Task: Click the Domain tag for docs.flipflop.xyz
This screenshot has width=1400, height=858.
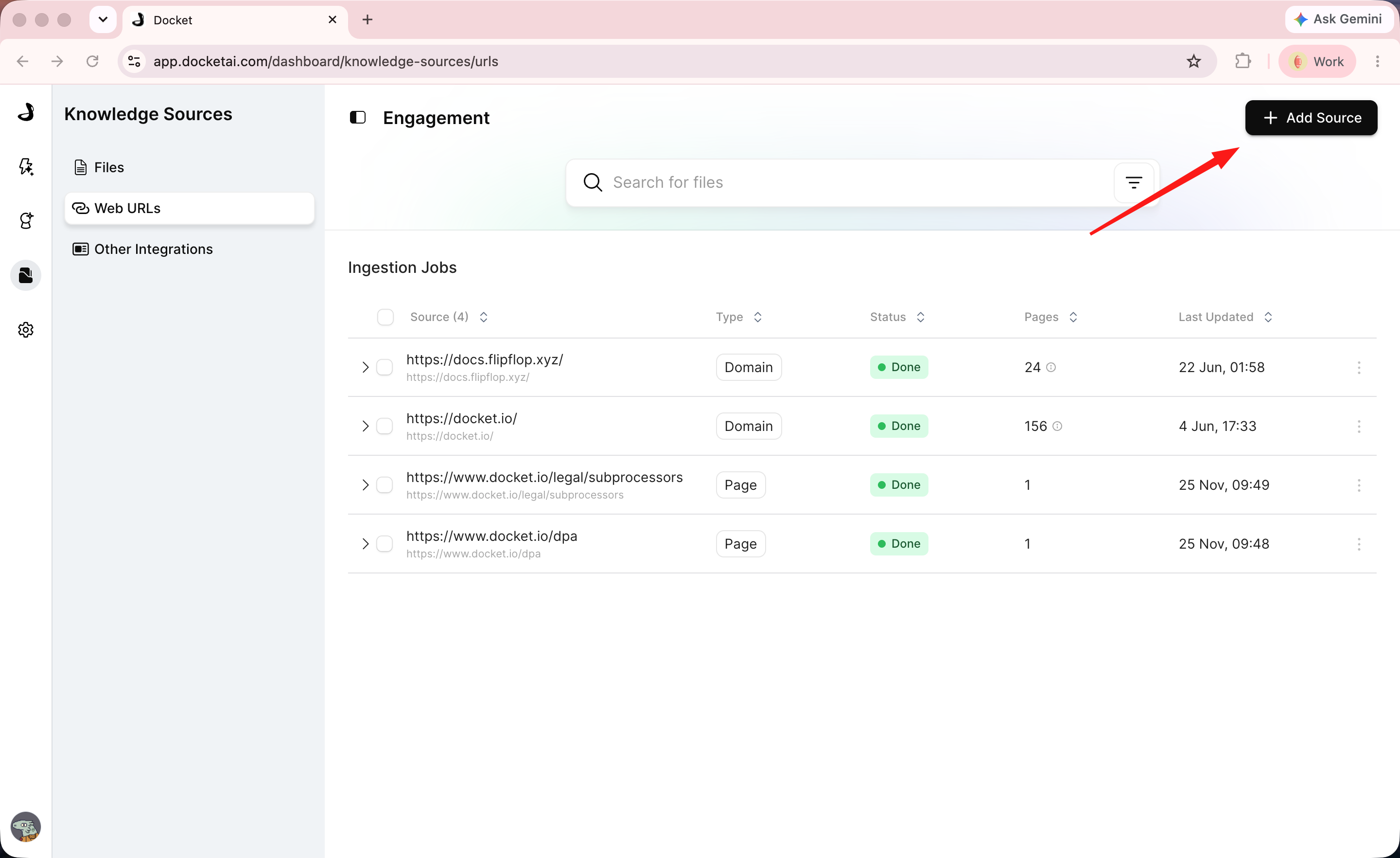Action: tap(748, 367)
